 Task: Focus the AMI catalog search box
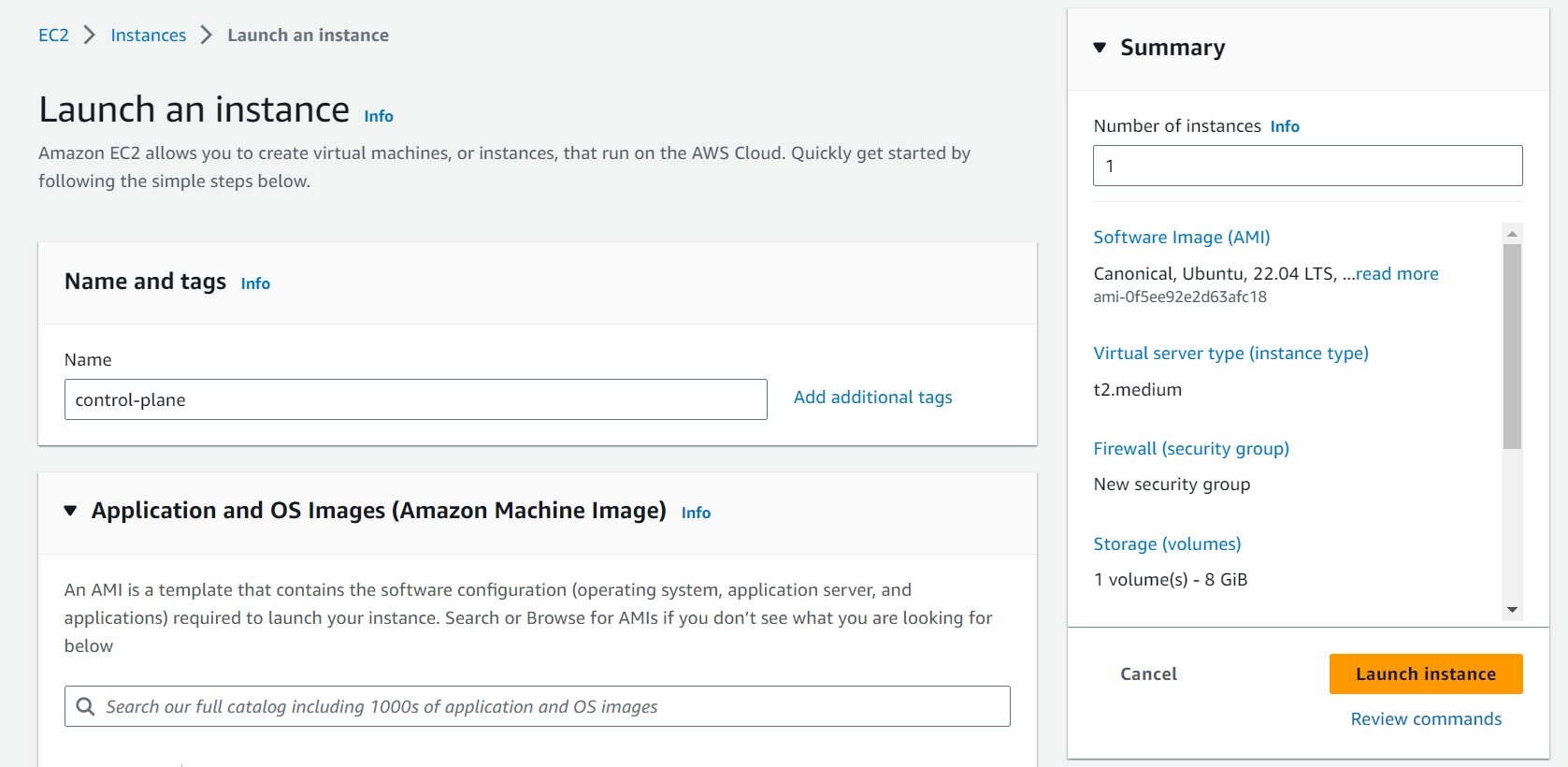pos(552,706)
